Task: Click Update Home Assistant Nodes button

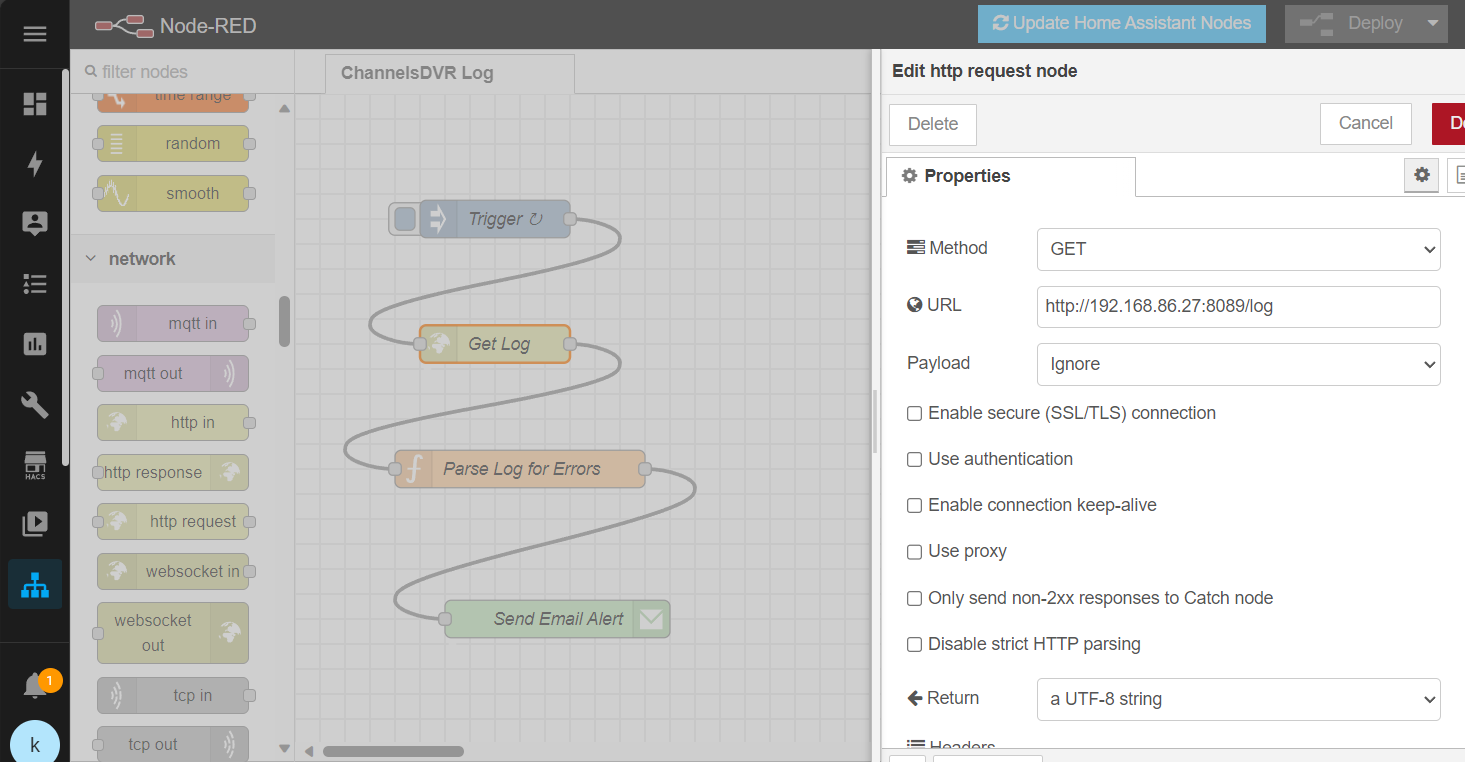Action: 1121,24
